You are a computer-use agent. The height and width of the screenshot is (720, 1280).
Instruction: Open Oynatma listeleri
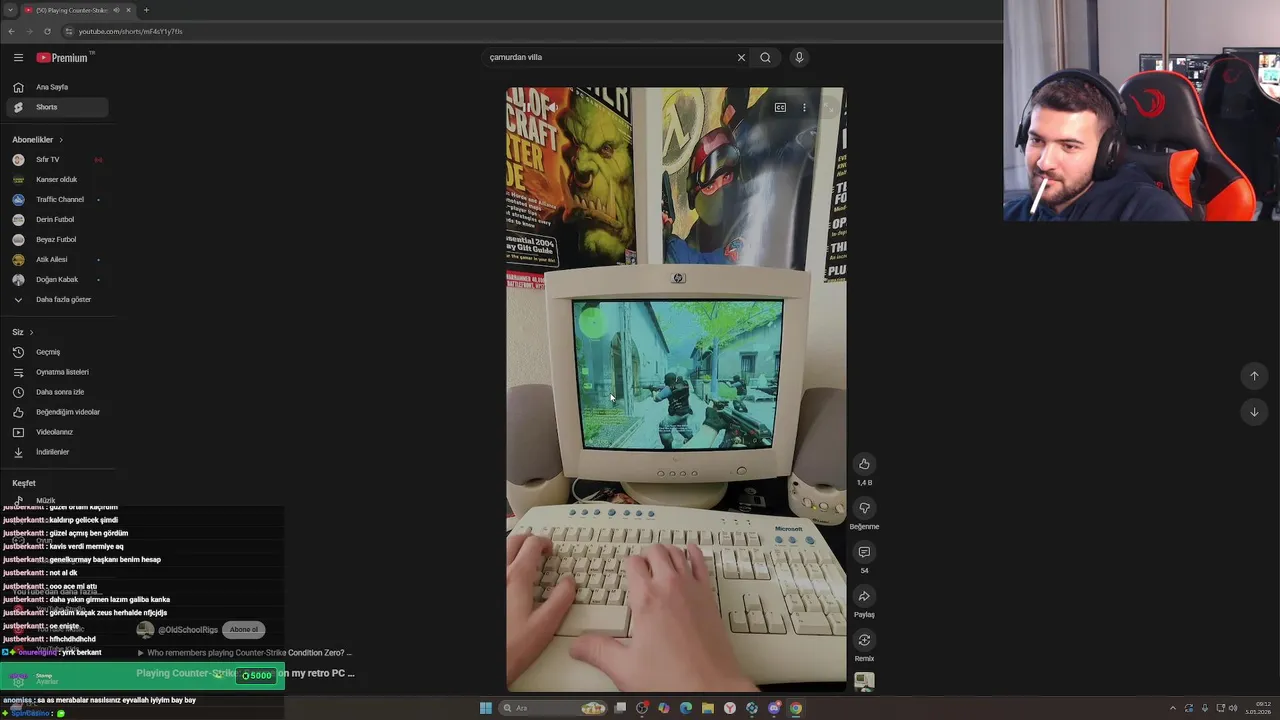tap(55, 372)
